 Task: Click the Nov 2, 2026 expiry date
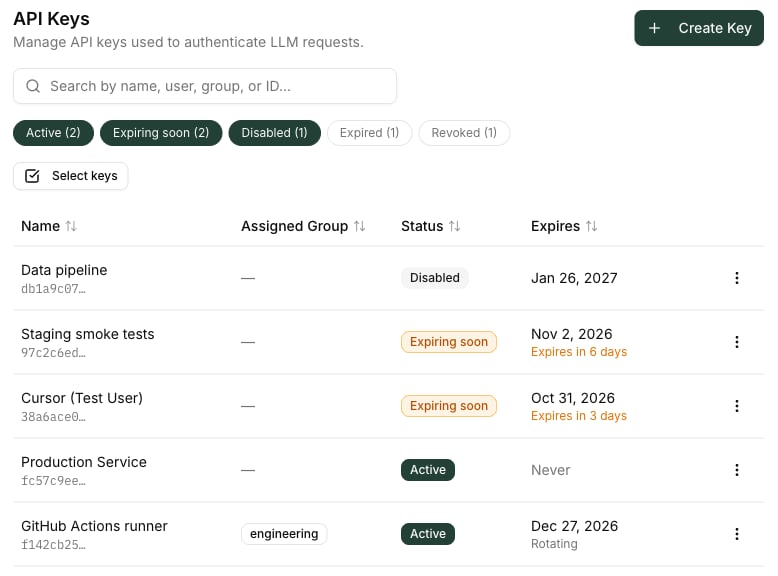coord(572,334)
